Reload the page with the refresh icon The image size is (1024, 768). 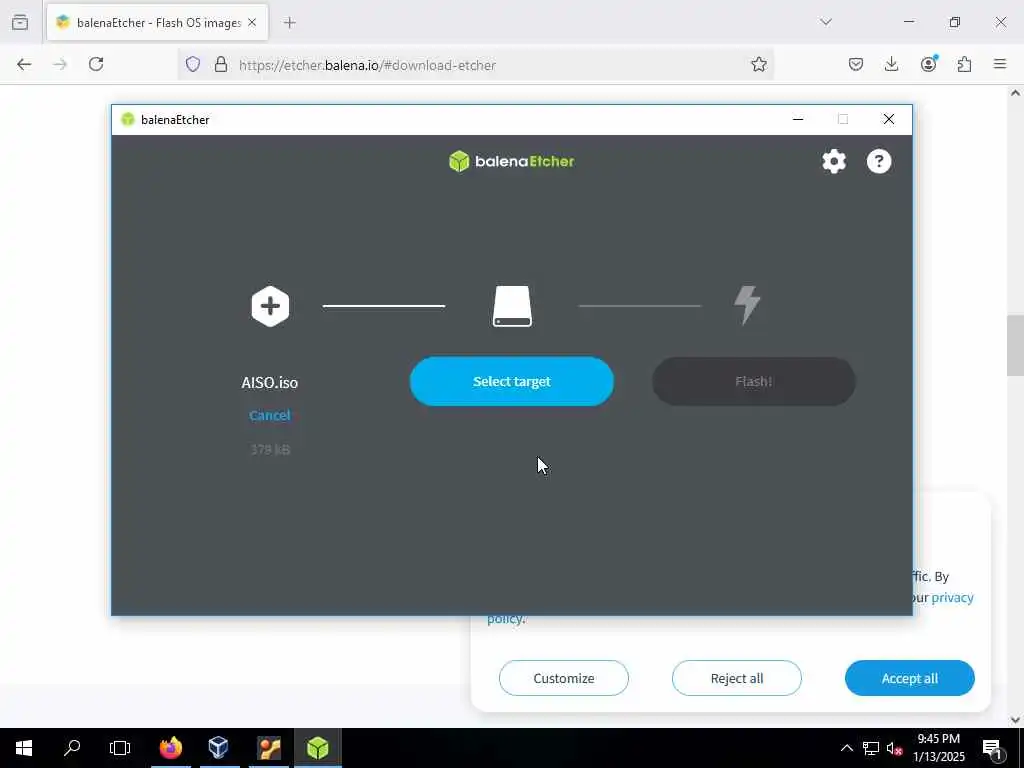click(x=96, y=64)
